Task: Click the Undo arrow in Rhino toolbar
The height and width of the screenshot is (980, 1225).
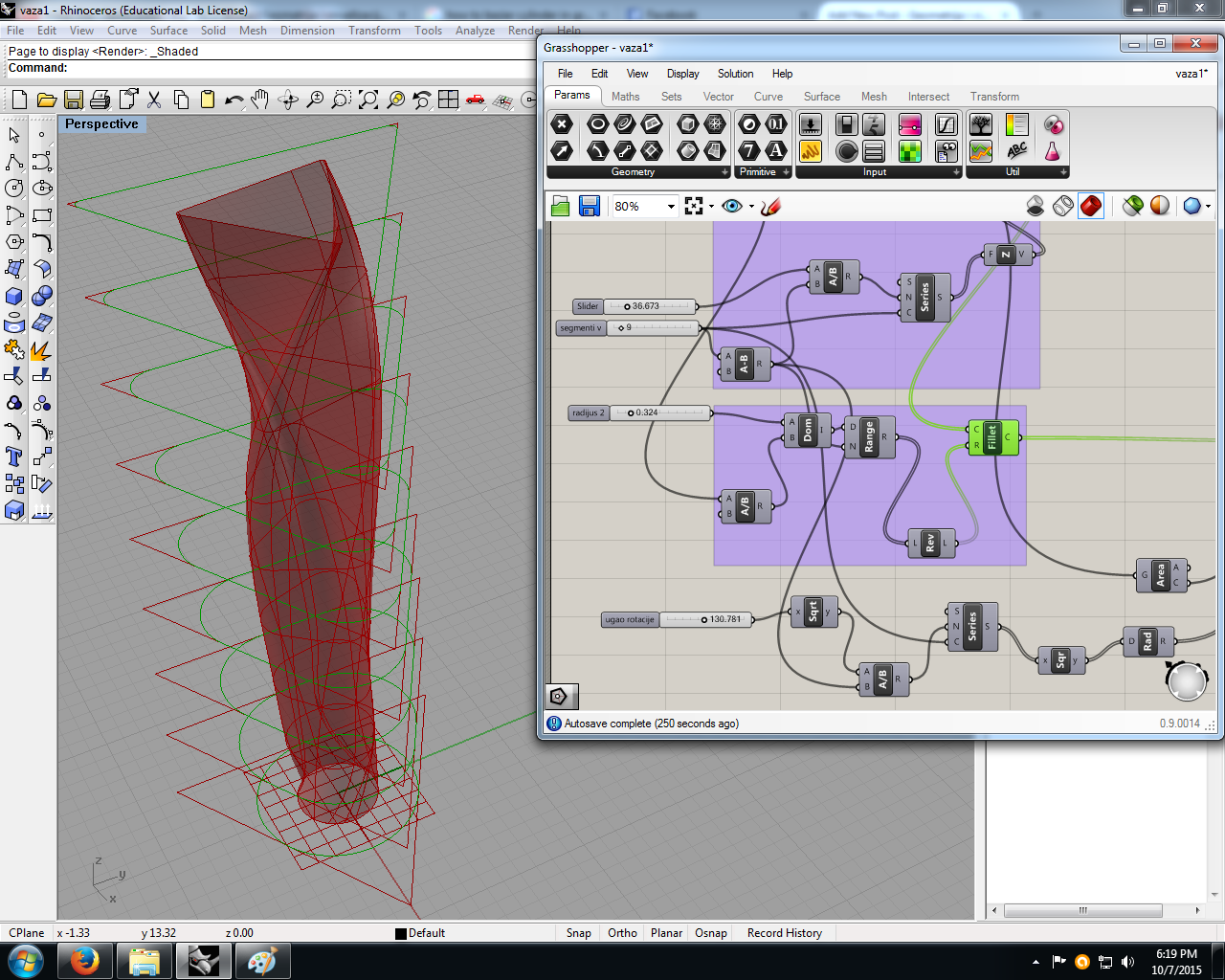Action: pyautogui.click(x=234, y=100)
